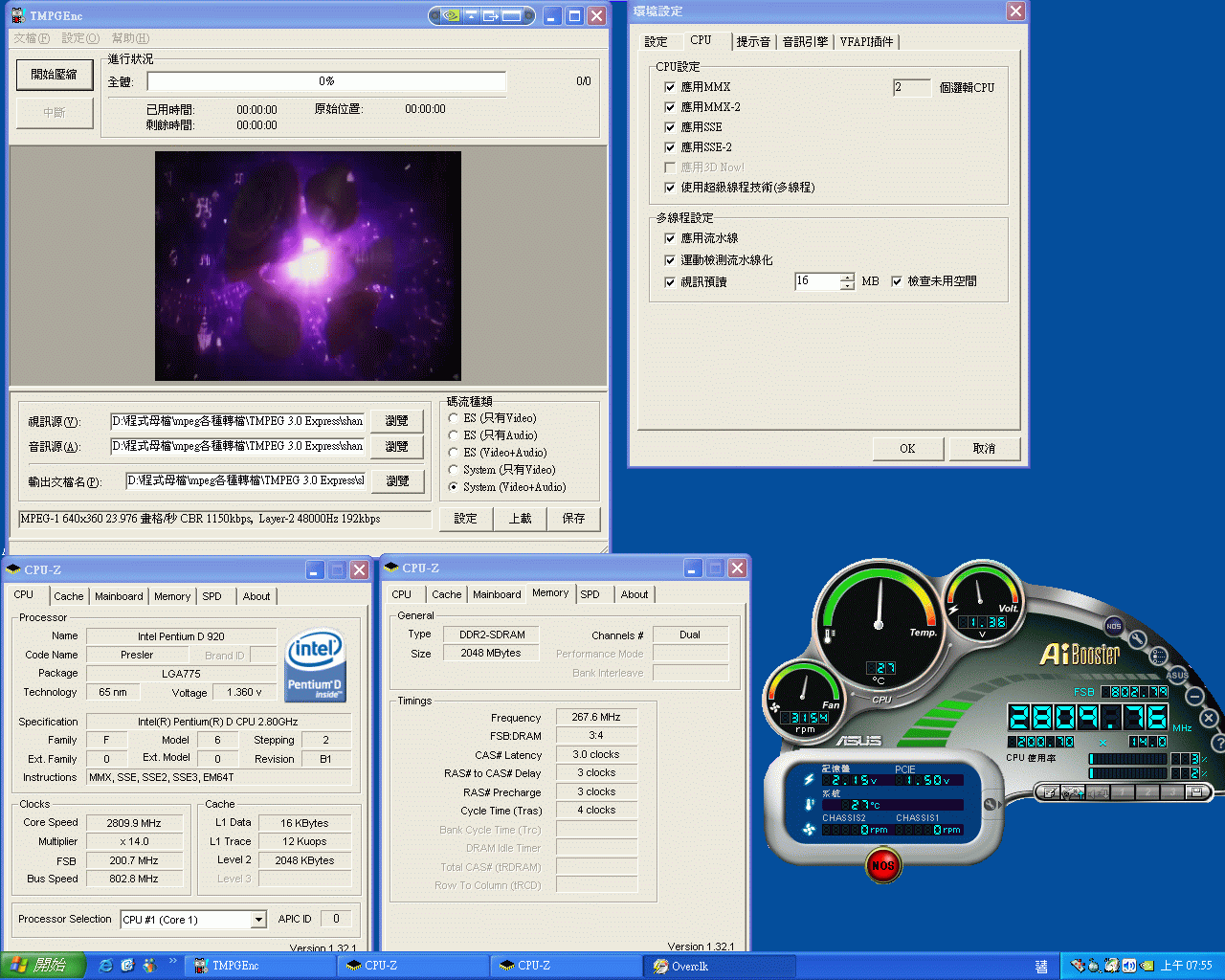Viewport: 1225px width, 980px height.
Task: Click the 開始壓縮 start encode button
Action: [55, 75]
